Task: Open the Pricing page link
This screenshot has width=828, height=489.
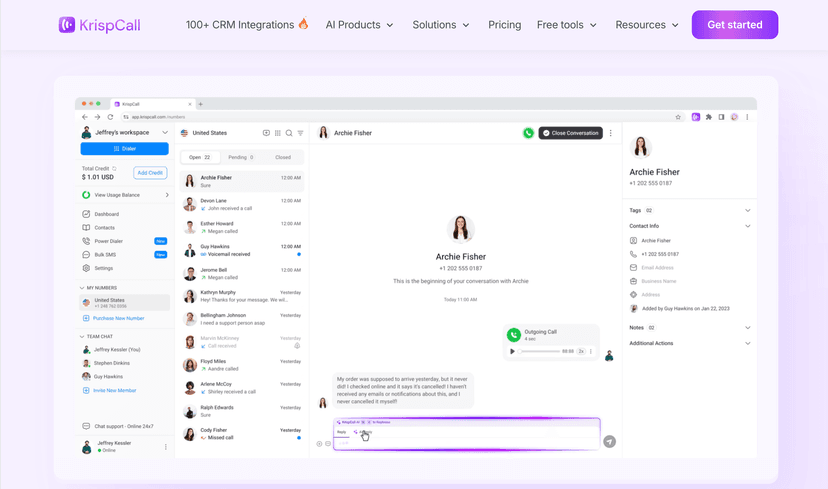Action: 504,25
